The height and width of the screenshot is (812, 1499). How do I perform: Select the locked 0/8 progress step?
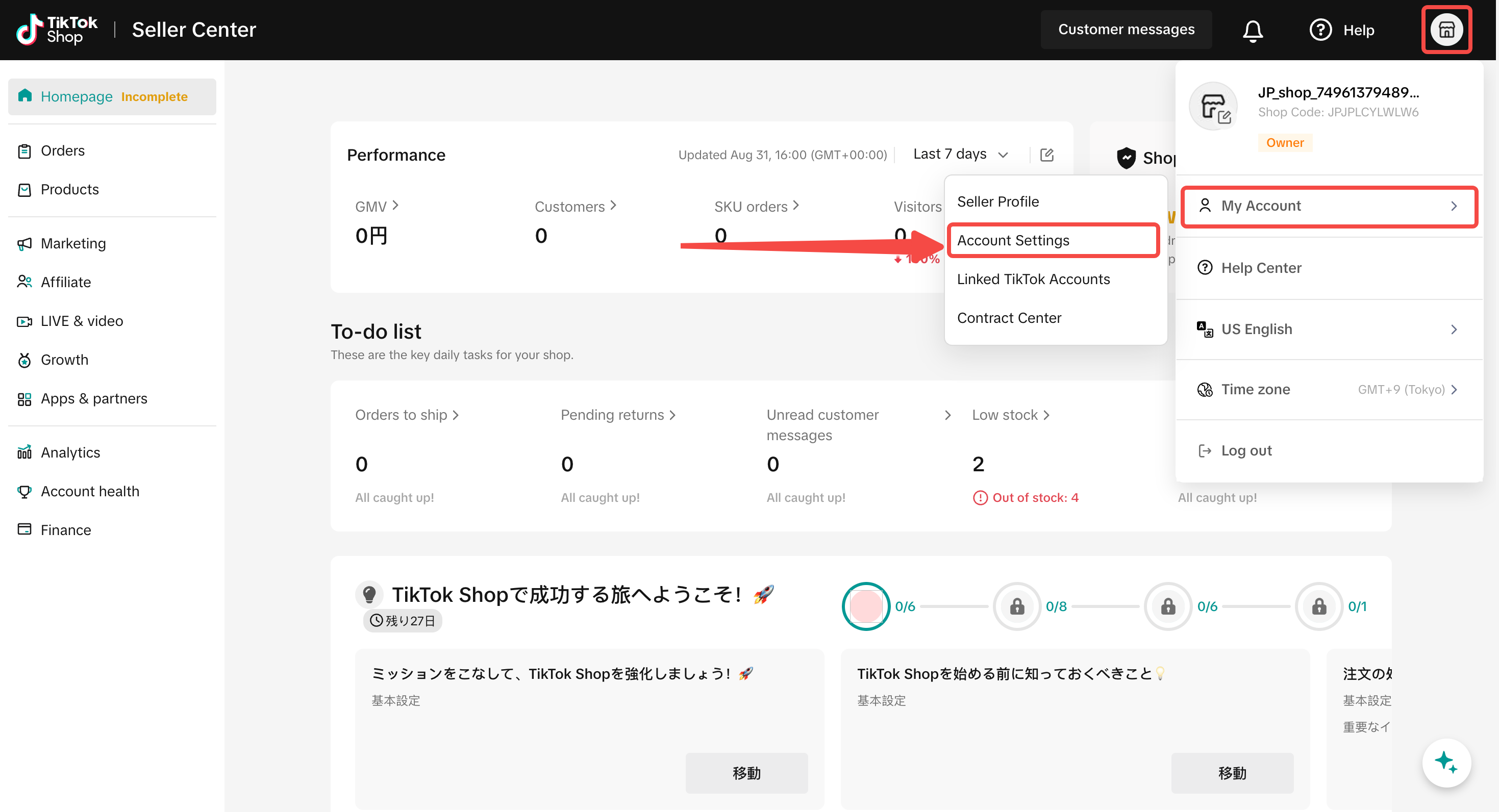tap(1017, 606)
